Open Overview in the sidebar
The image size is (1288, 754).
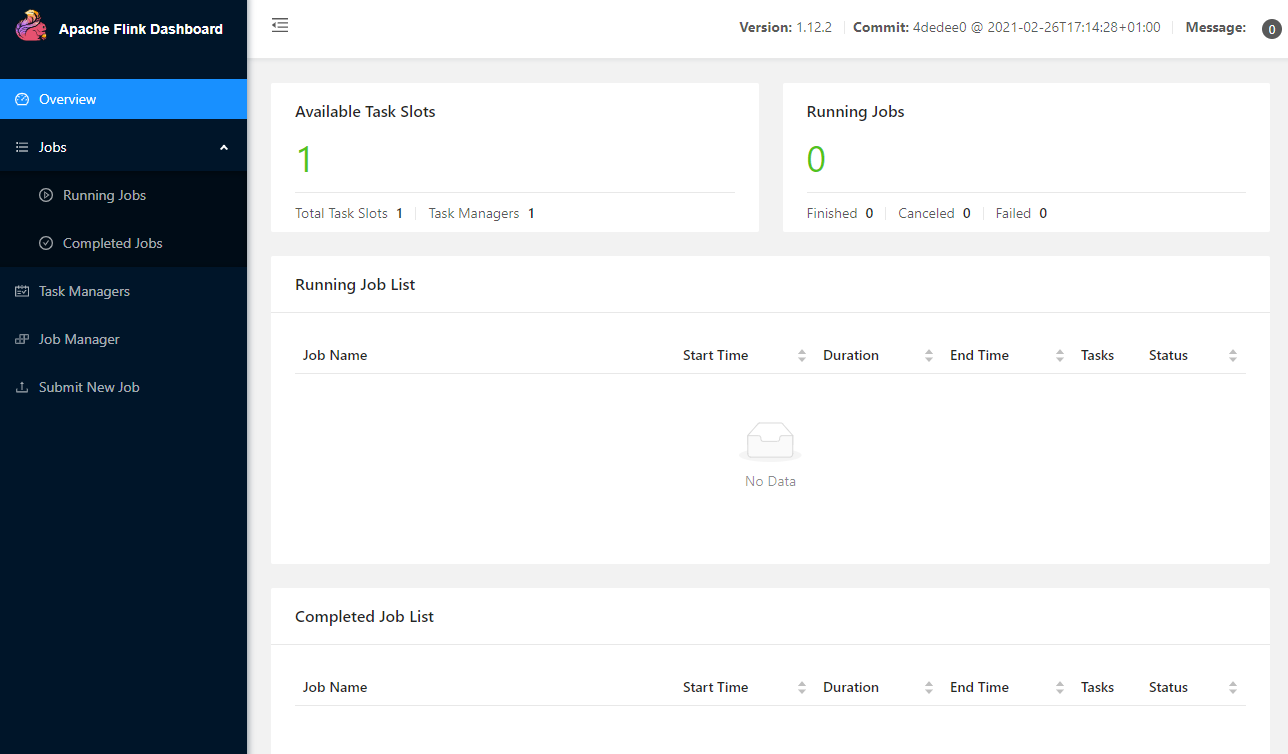pos(123,99)
